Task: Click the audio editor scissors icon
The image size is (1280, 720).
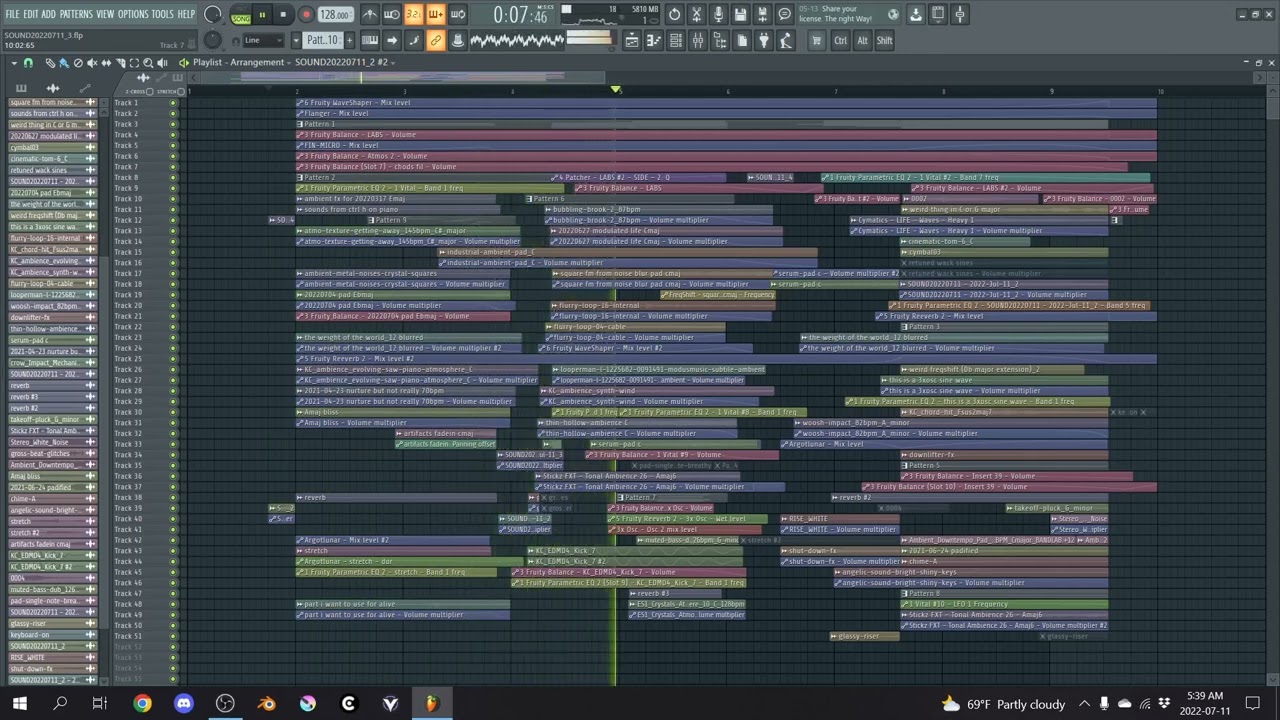Action: [x=696, y=14]
